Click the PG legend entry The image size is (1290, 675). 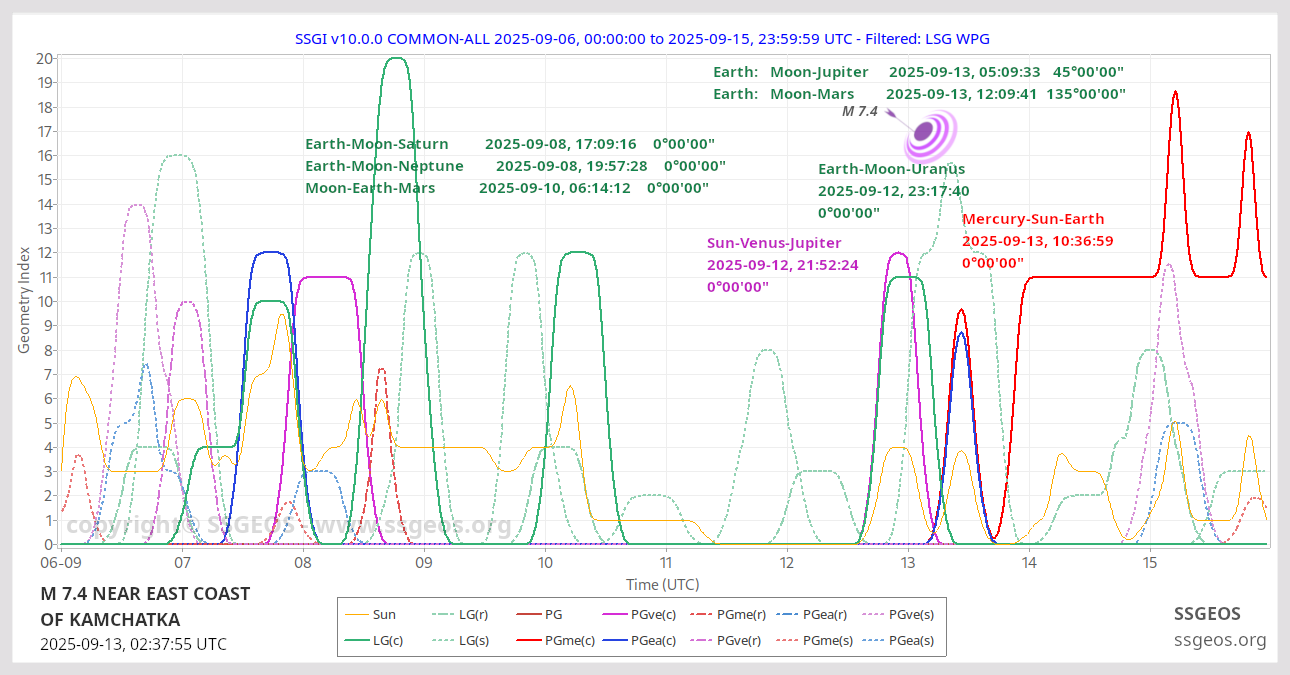point(555,615)
